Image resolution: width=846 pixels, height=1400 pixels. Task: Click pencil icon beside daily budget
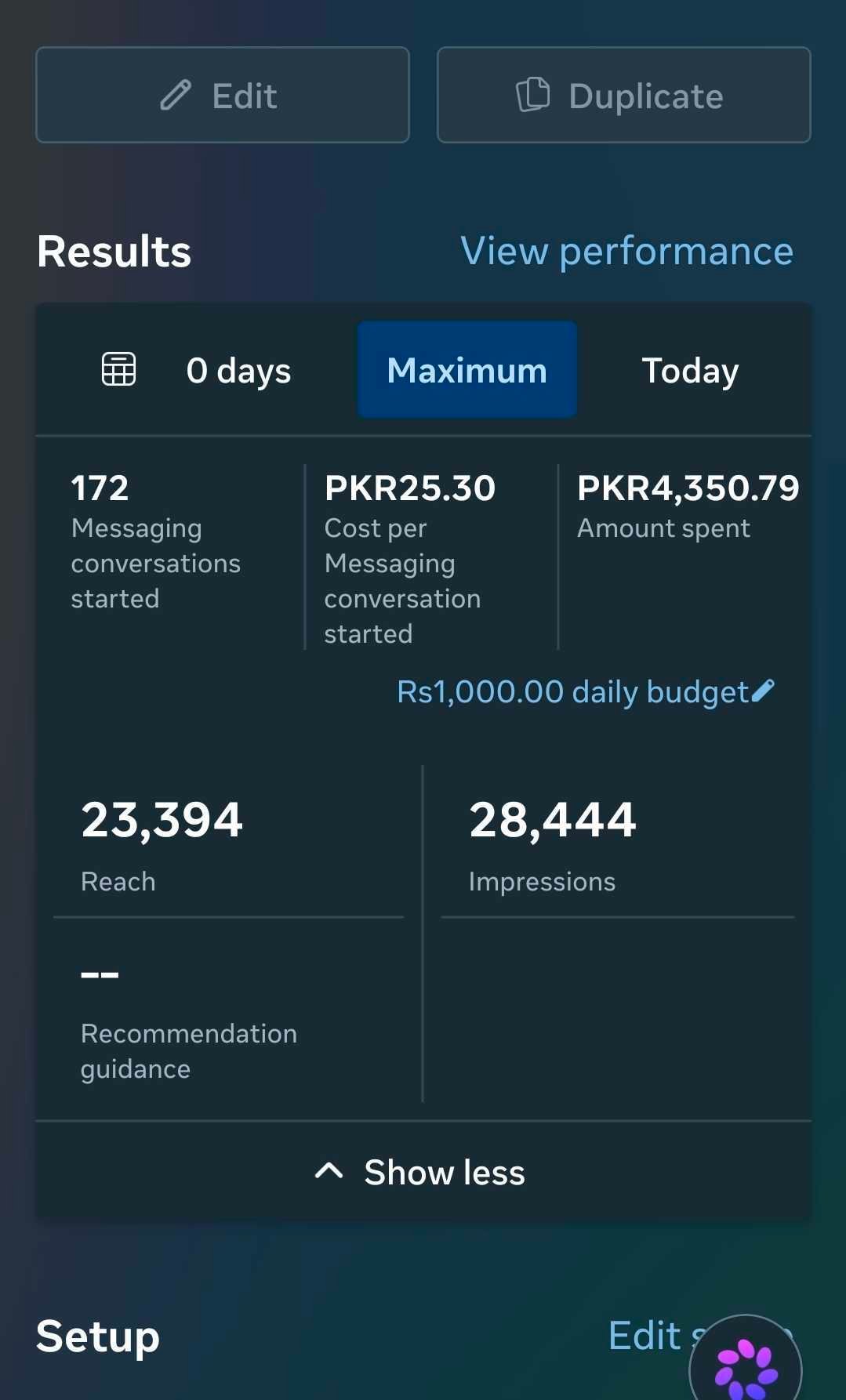pyautogui.click(x=763, y=691)
